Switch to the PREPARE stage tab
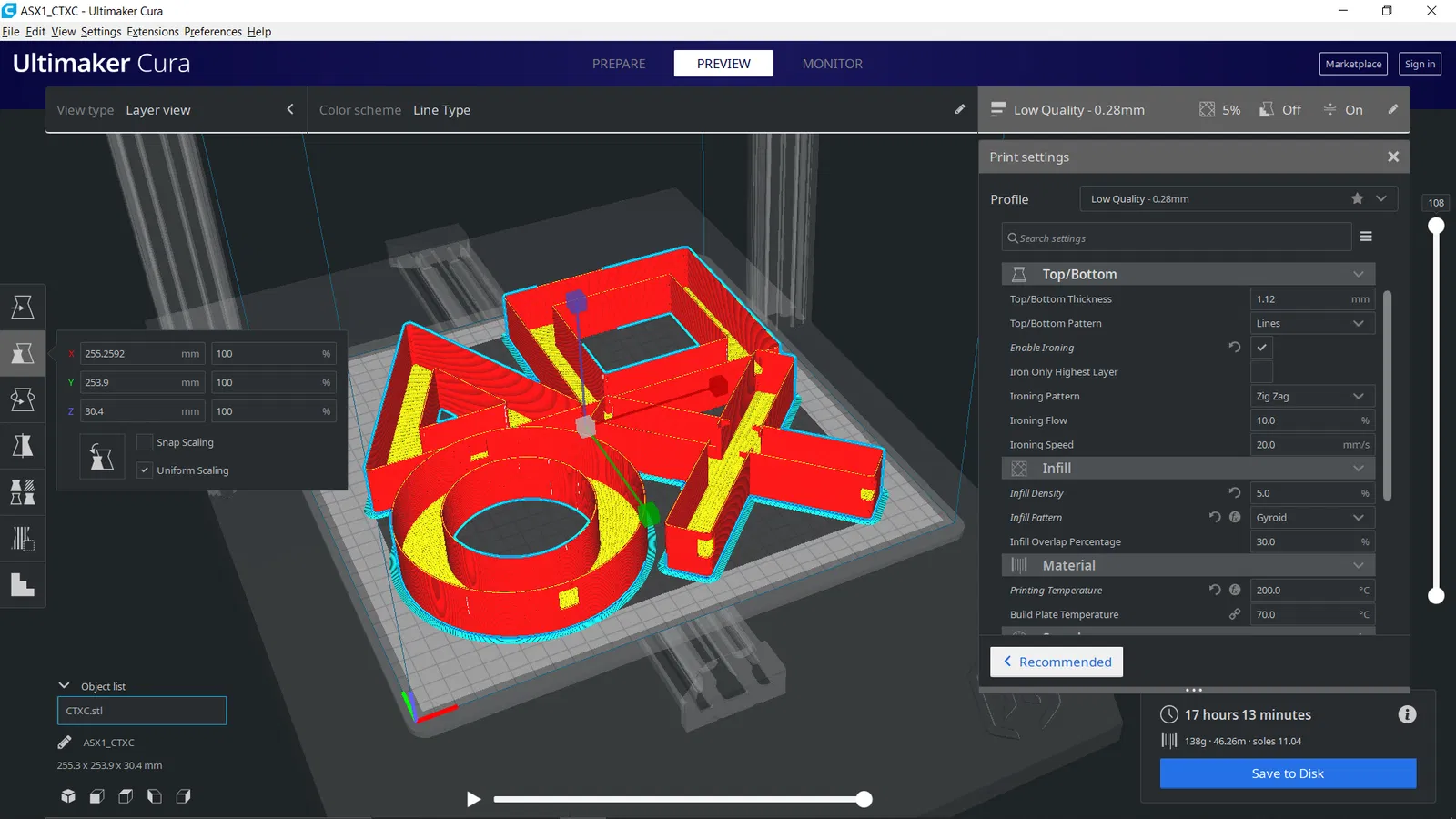This screenshot has width=1456, height=819. [x=619, y=64]
